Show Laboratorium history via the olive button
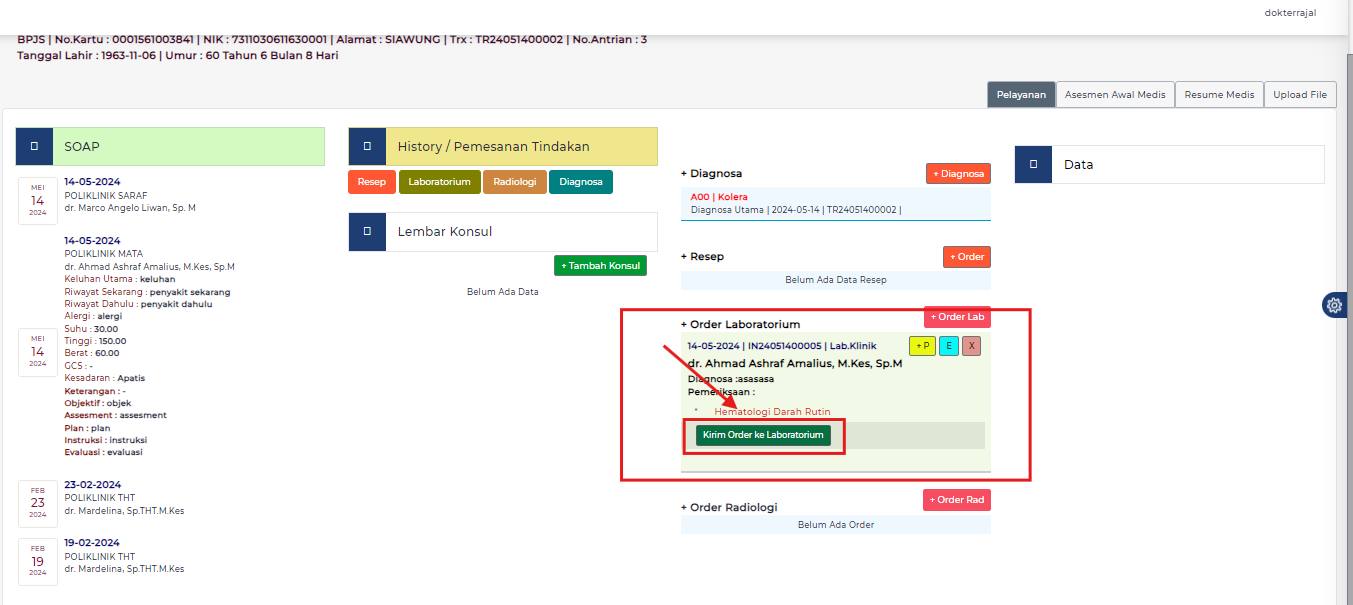The image size is (1353, 605). [x=439, y=182]
